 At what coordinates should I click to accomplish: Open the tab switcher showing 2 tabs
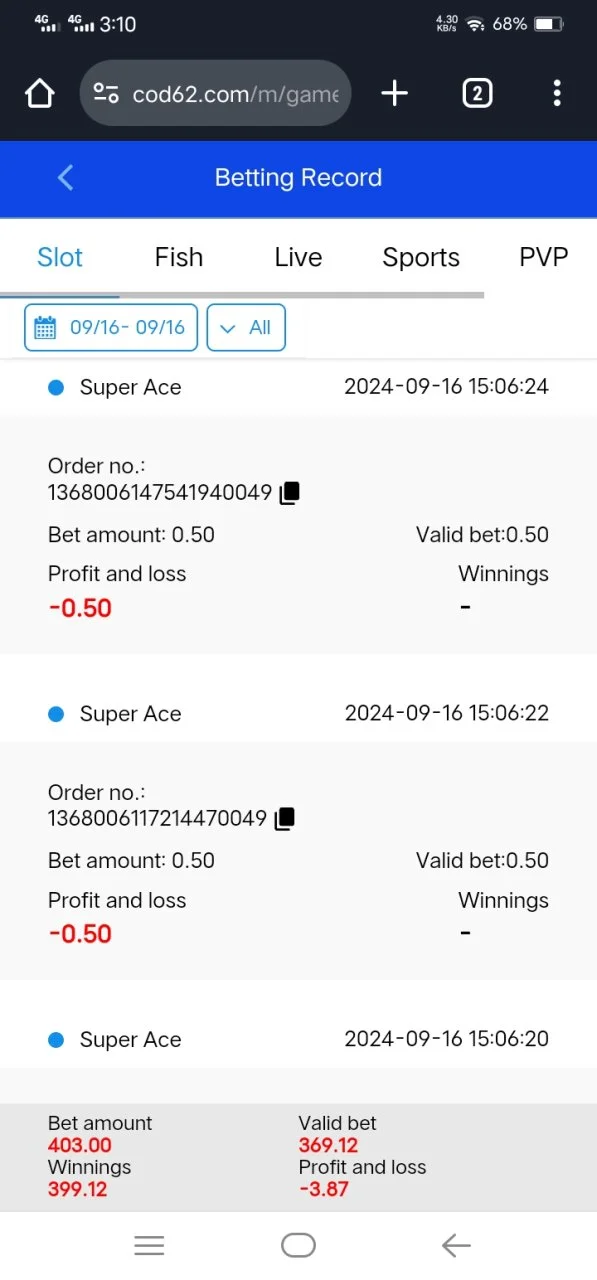click(477, 94)
